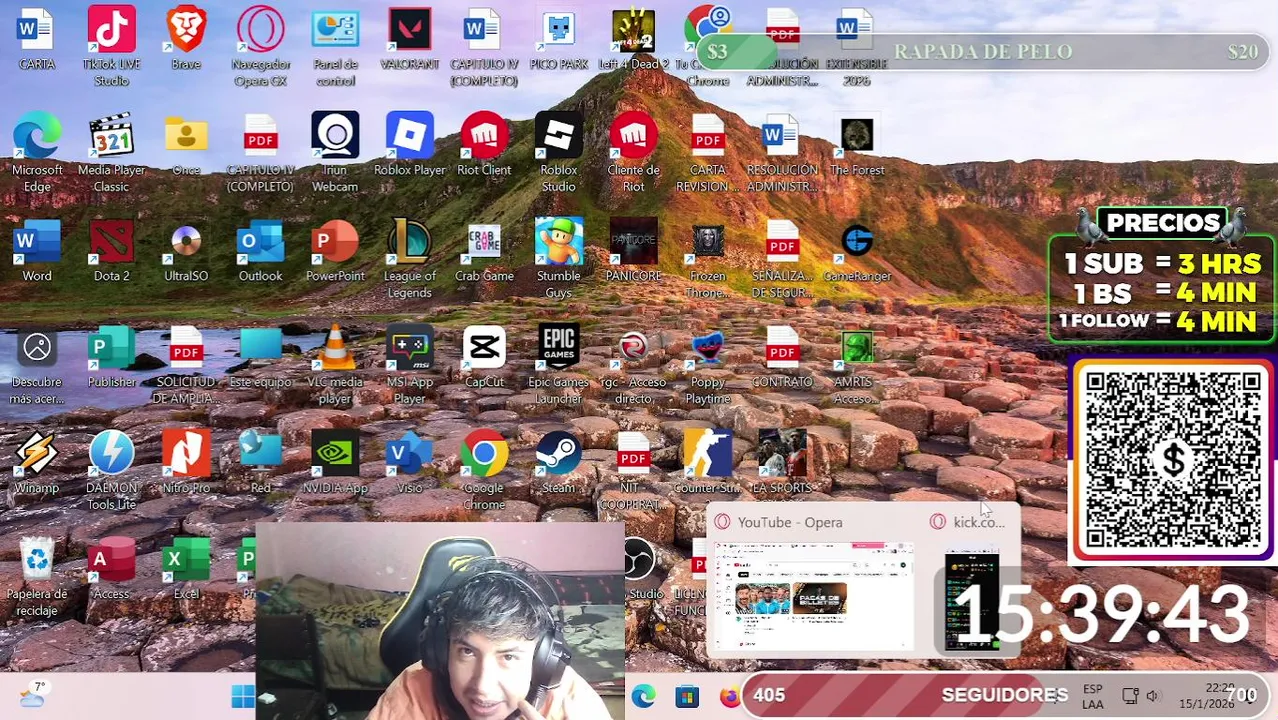
Task: Launch Roblox Studio
Action: 558,152
